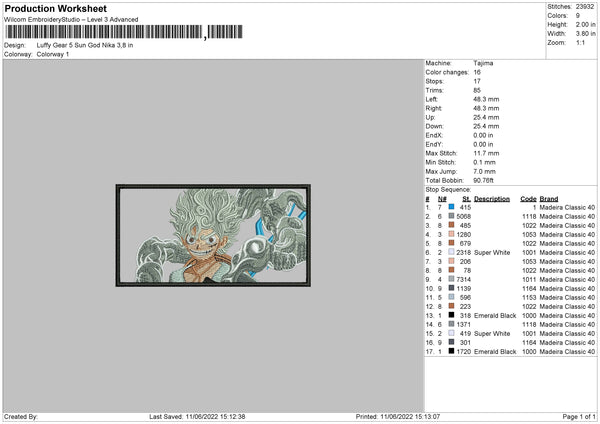Click the Stitches count 23932
This screenshot has height=424, width=600.
[x=585, y=7]
